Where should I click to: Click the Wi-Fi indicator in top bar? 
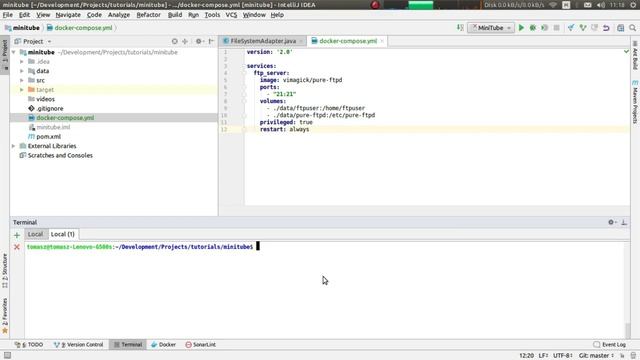click(x=553, y=5)
